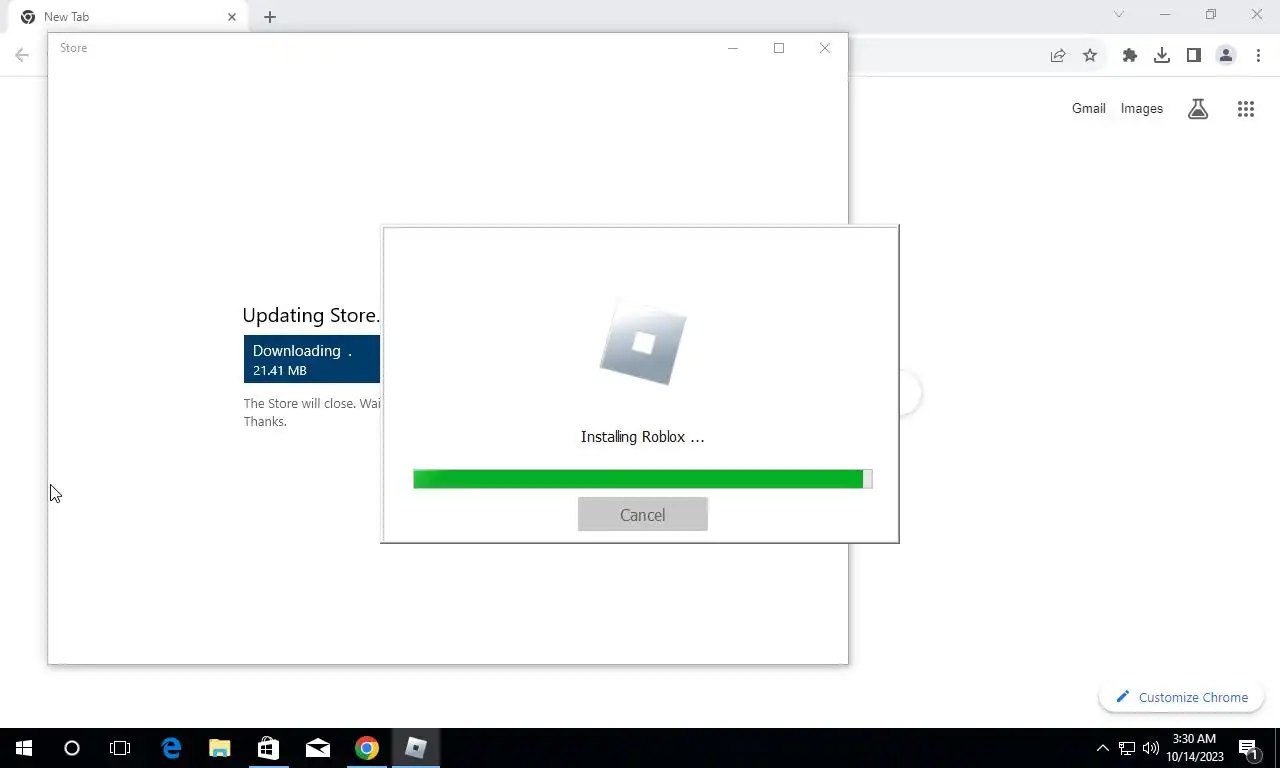Open the Google apps grid

pos(1245,109)
